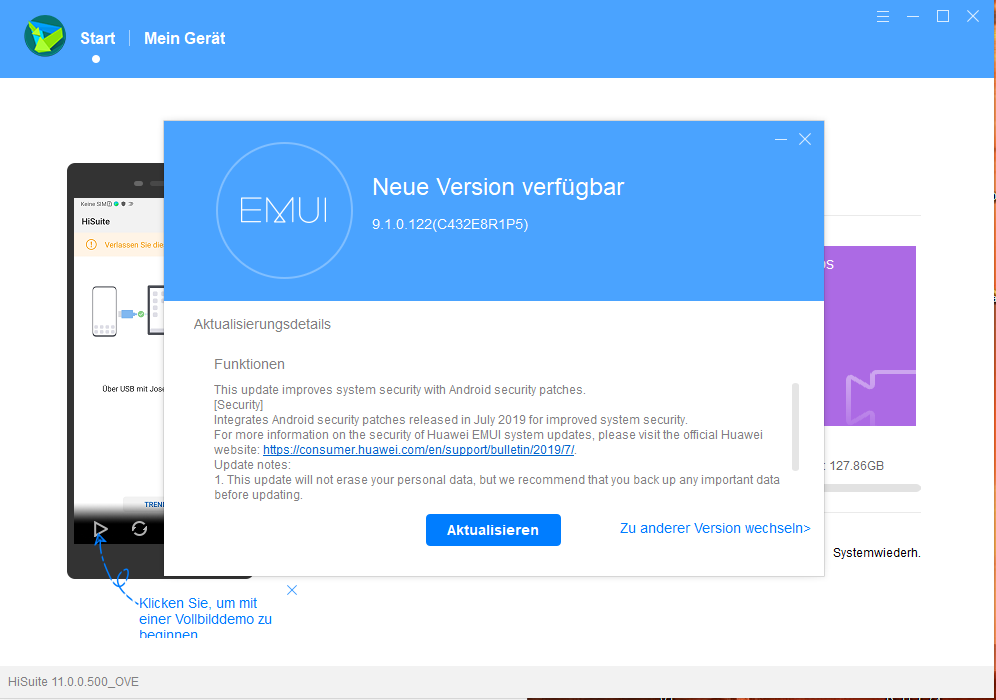Open Zu anderer Version wechseln link

715,528
